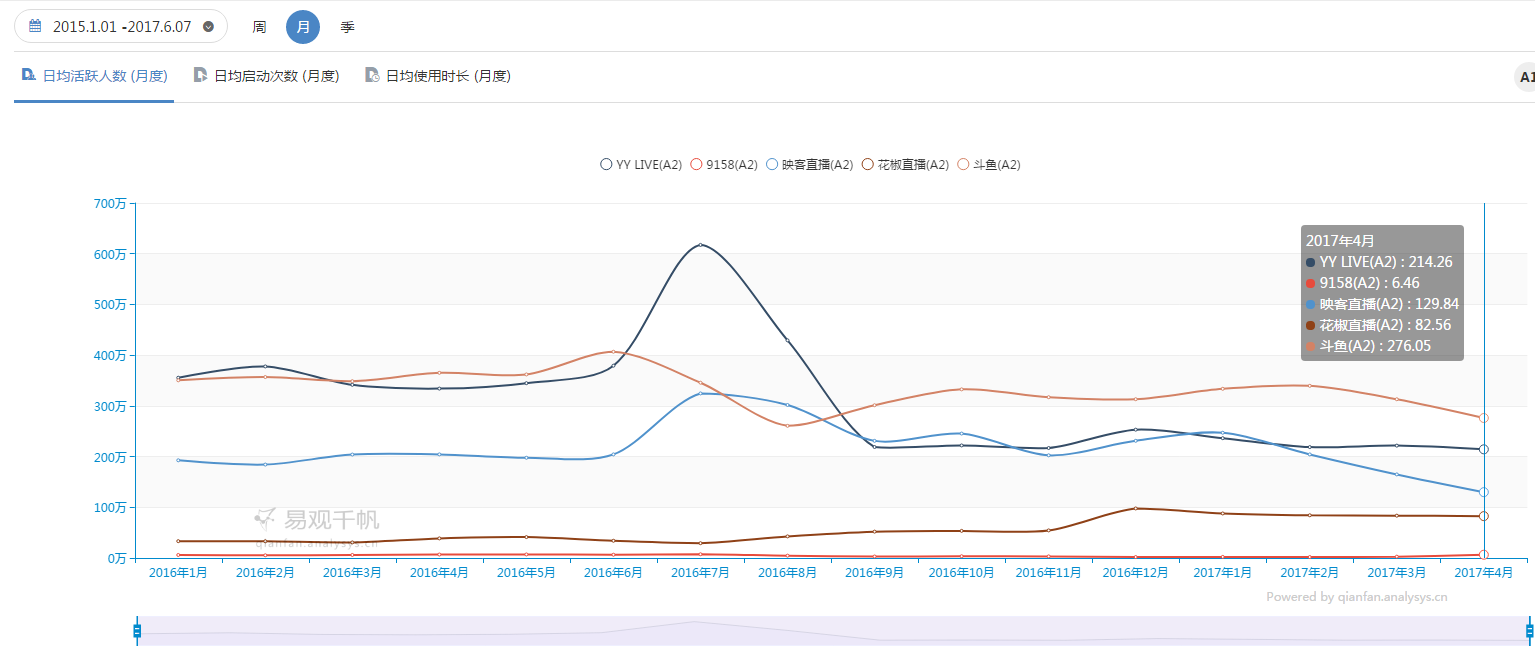Switch to 日均使用时长 (月度) tab
The height and width of the screenshot is (655, 1535).
point(448,76)
